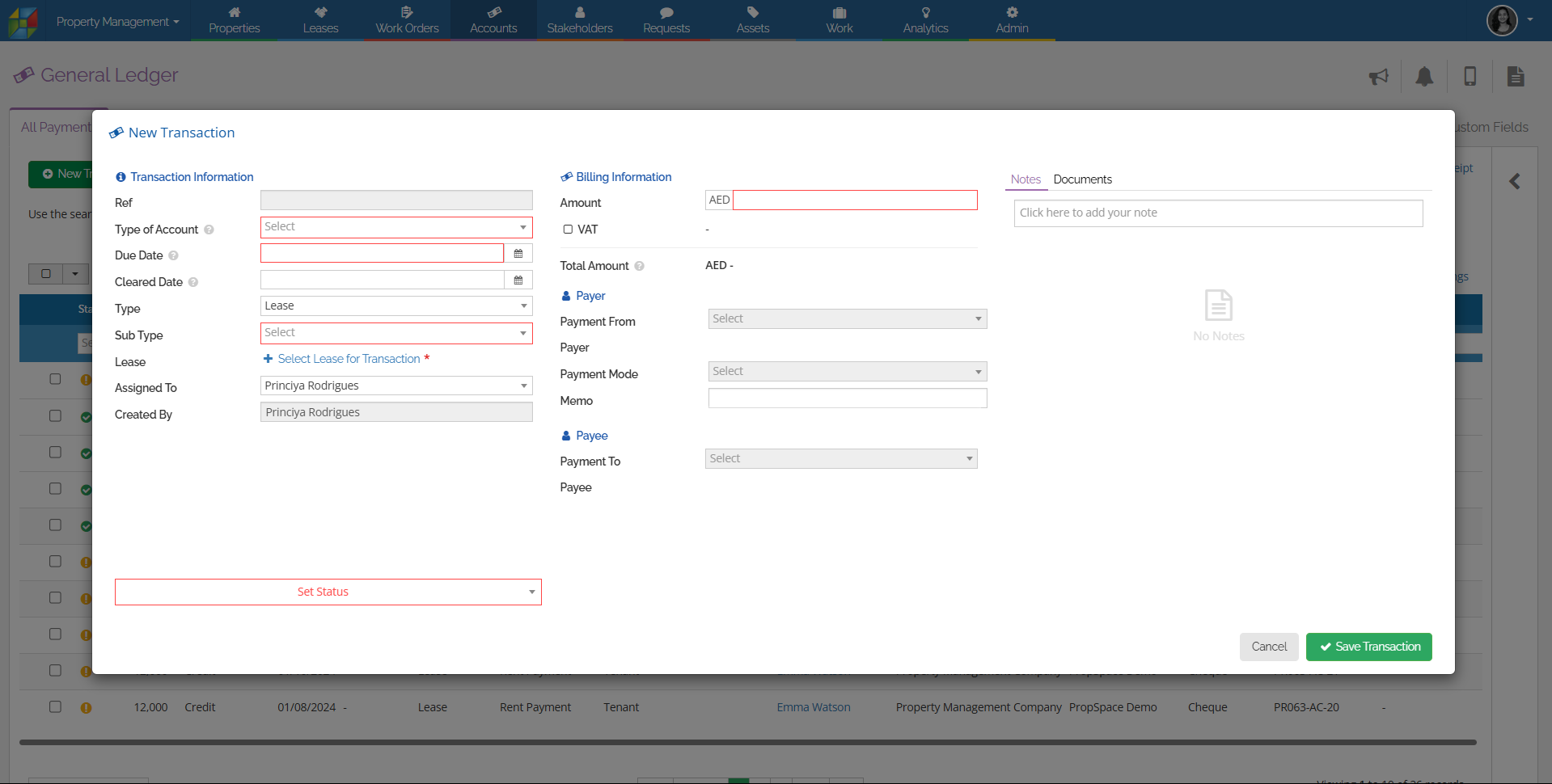Collapse side panel with left chevron

(1515, 182)
